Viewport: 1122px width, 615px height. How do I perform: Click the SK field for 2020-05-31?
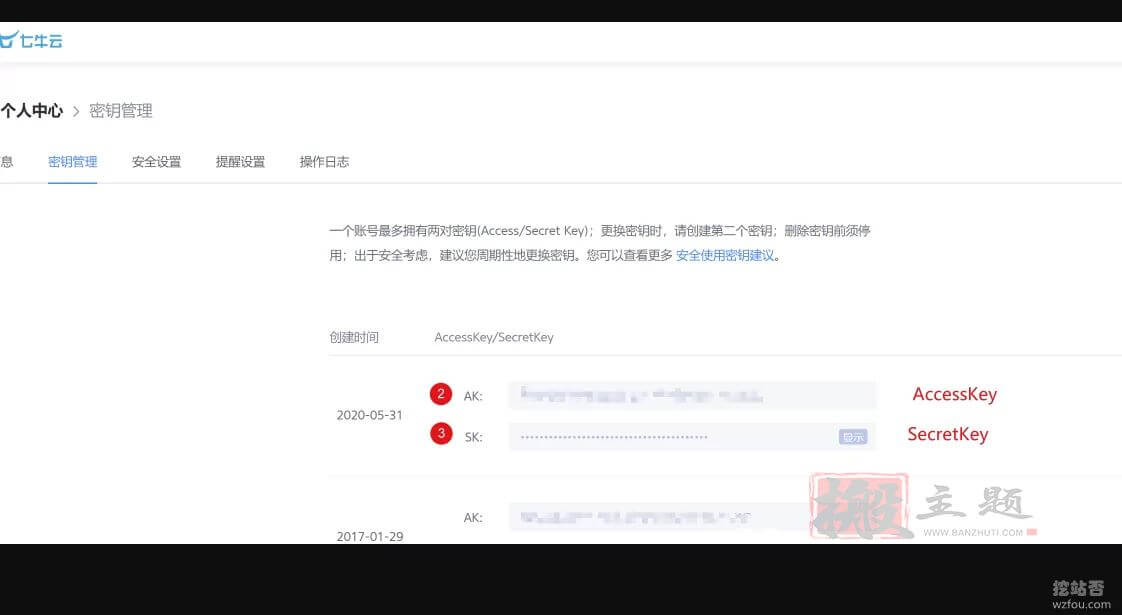tap(692, 437)
